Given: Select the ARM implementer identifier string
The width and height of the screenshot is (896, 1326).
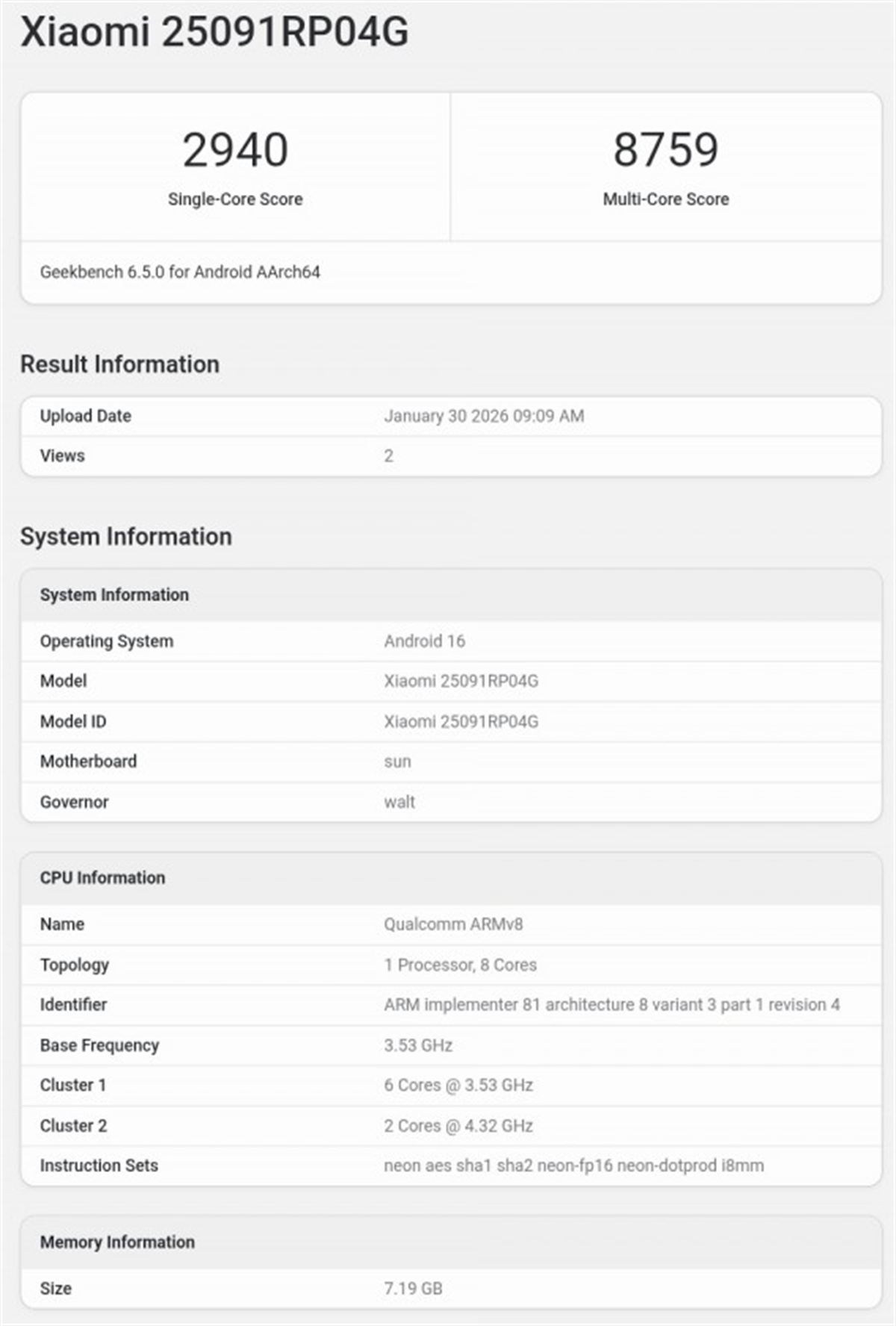Looking at the screenshot, I should tap(612, 1005).
